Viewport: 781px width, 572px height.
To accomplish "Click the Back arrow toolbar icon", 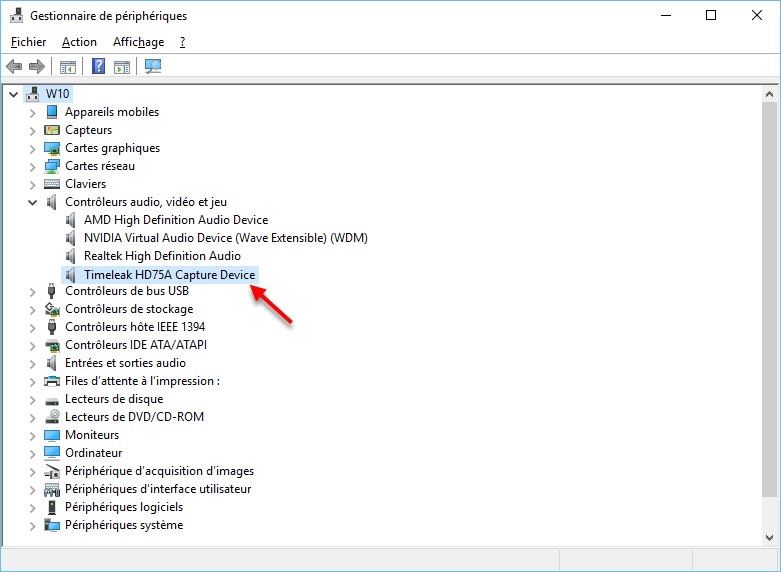I will click(x=14, y=67).
